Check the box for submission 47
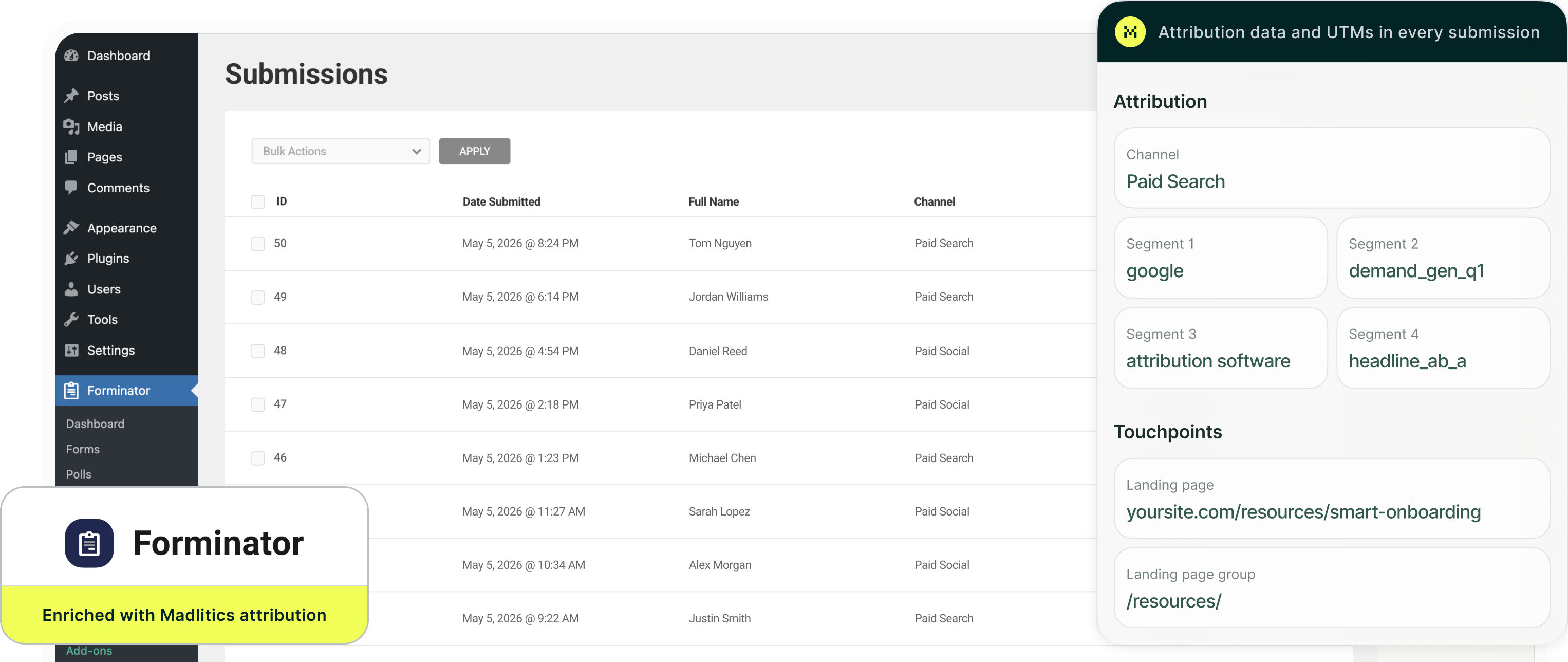Image resolution: width=1568 pixels, height=662 pixels. pyautogui.click(x=258, y=404)
